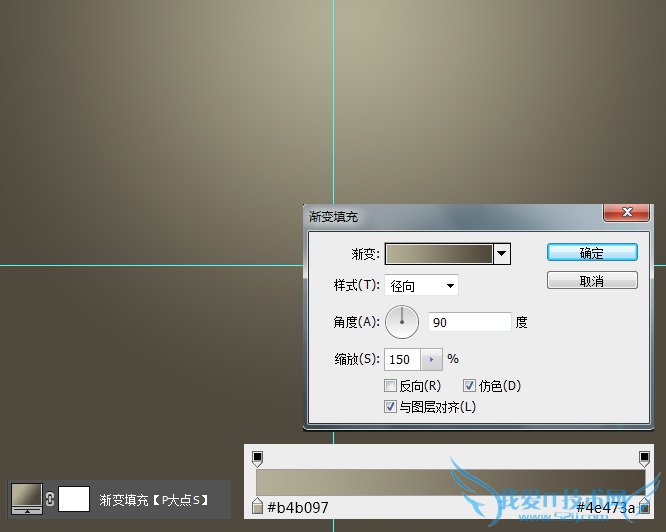Toggle the 仿色(D) dither checkbox
The height and width of the screenshot is (532, 666).
tap(469, 386)
